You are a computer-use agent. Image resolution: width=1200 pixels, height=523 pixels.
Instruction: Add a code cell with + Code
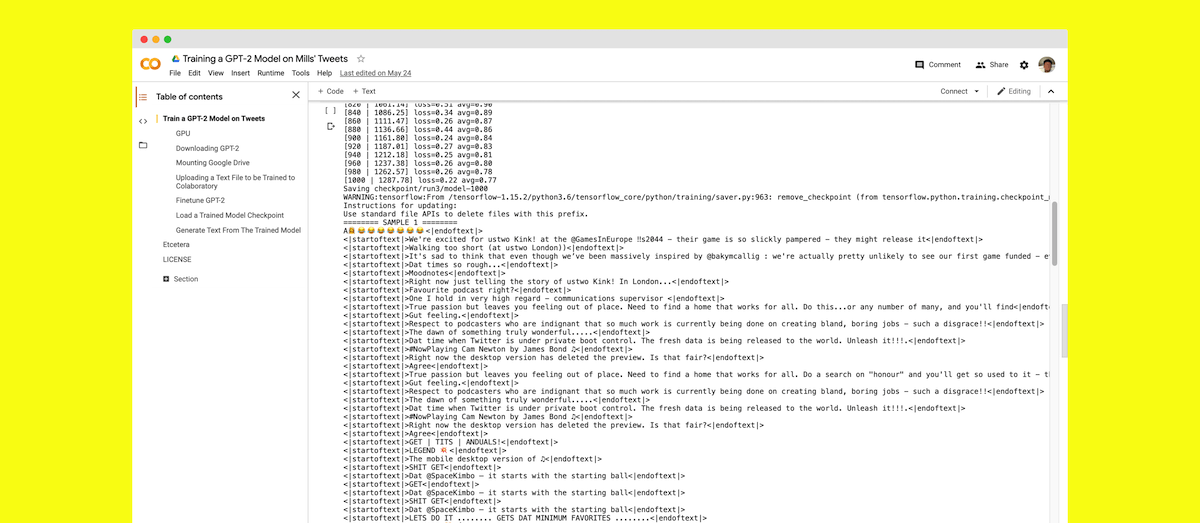pos(330,91)
